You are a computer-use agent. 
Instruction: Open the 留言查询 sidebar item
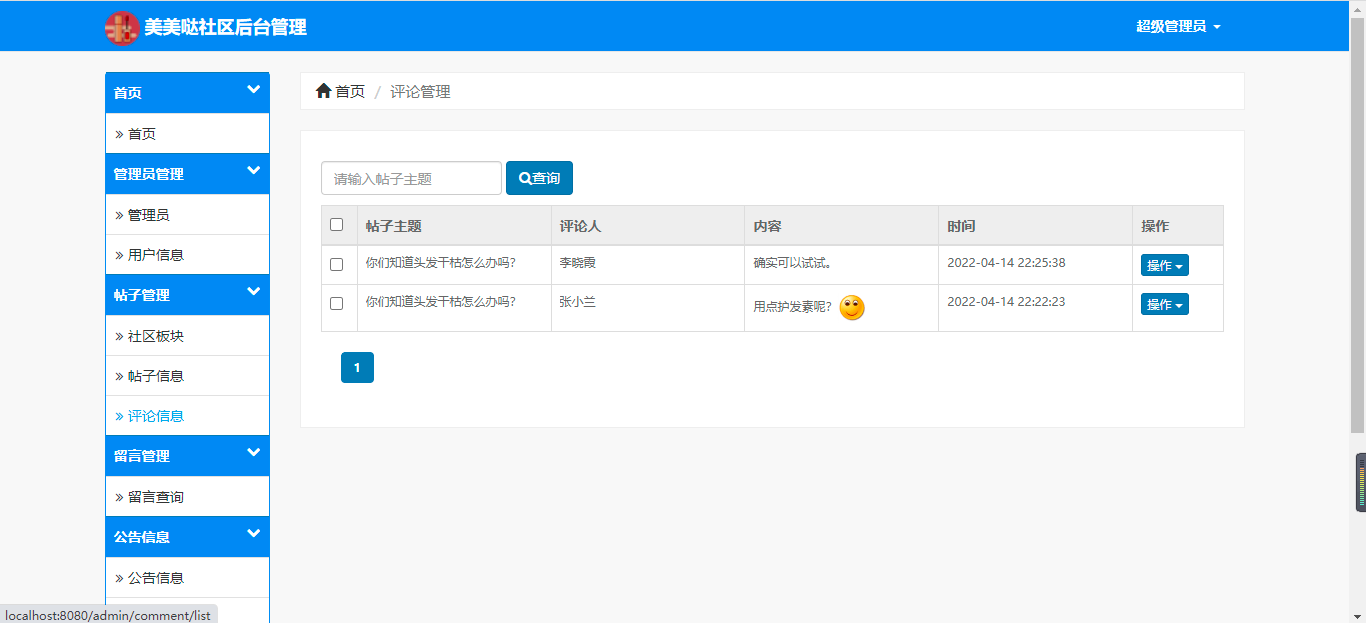pyautogui.click(x=187, y=497)
